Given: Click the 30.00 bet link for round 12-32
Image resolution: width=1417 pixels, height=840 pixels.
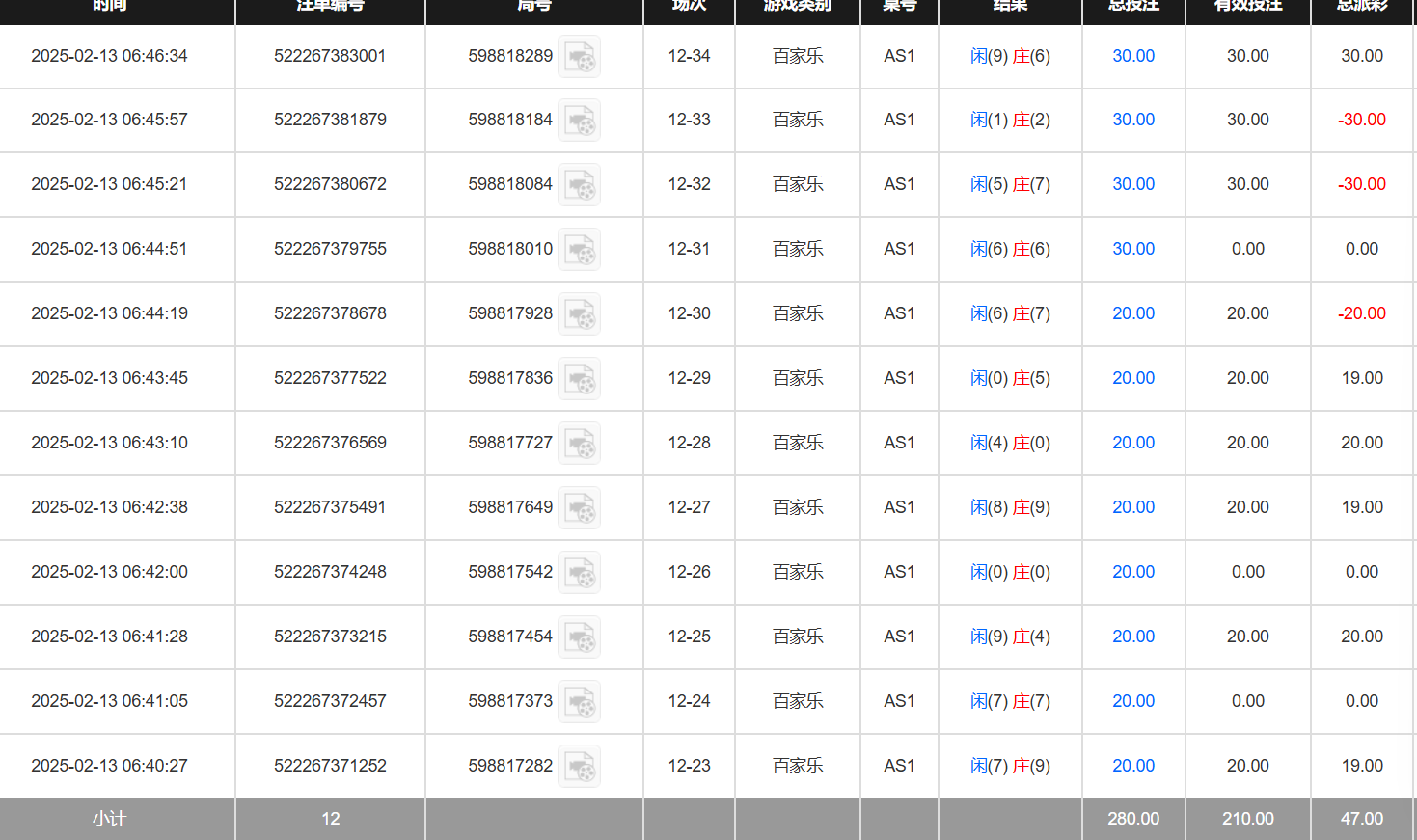Looking at the screenshot, I should 1133,184.
